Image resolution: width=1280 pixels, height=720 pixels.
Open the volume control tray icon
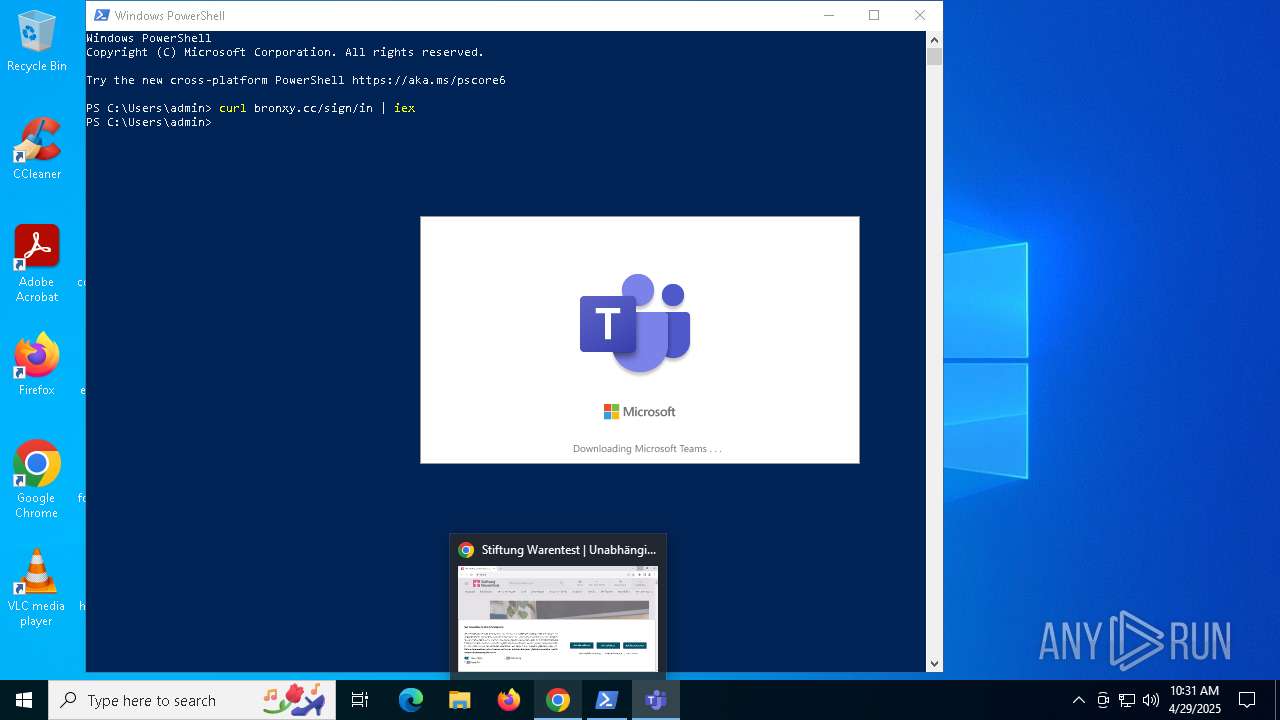coord(1151,700)
